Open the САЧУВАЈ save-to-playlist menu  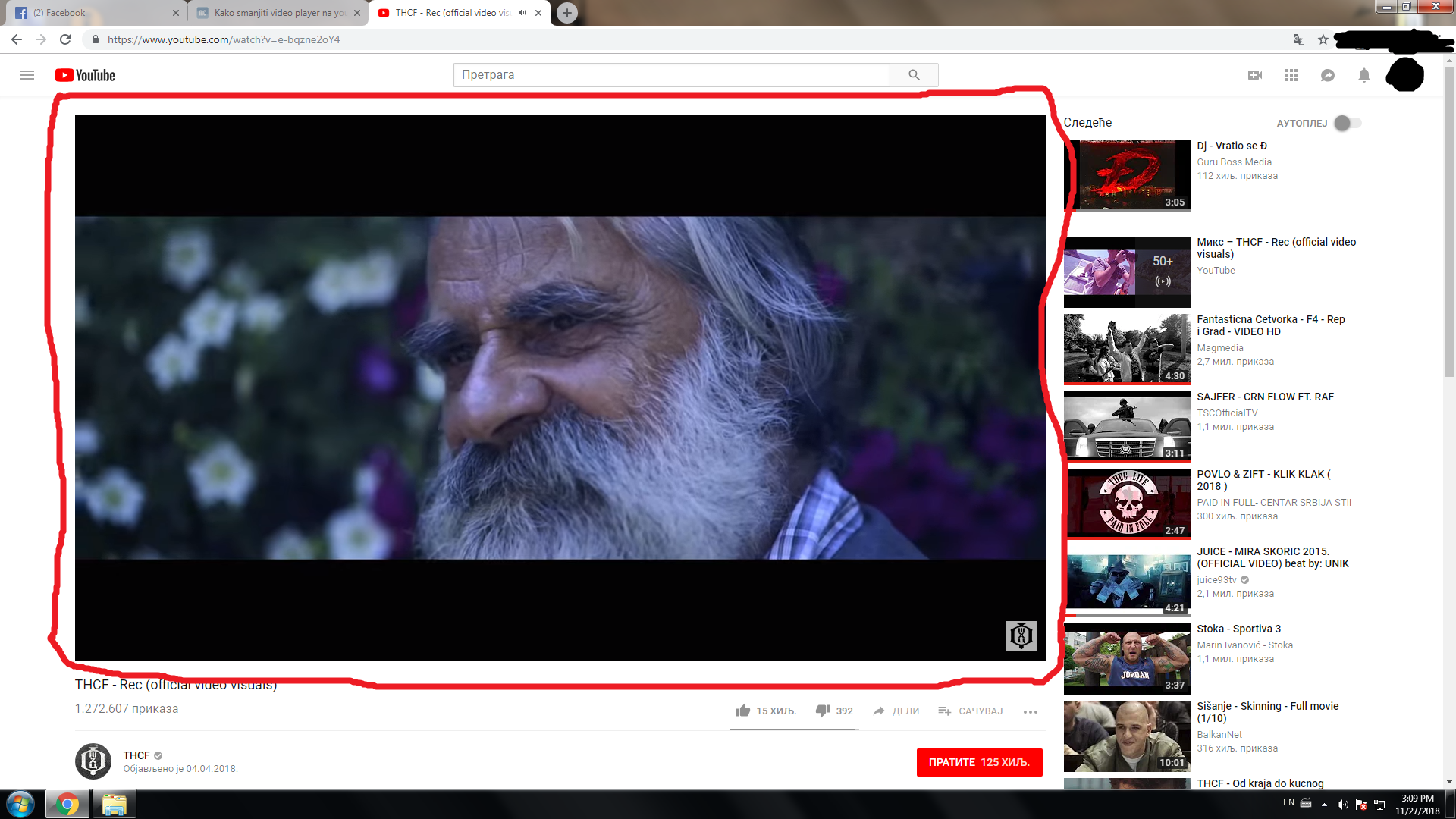971,711
